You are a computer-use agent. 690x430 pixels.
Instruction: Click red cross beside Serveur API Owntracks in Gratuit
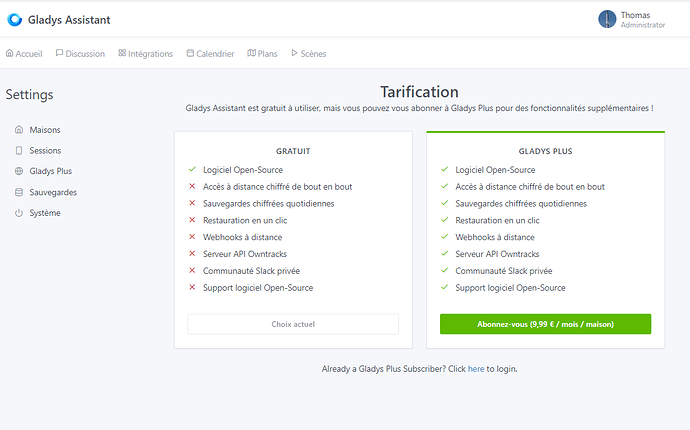(192, 254)
